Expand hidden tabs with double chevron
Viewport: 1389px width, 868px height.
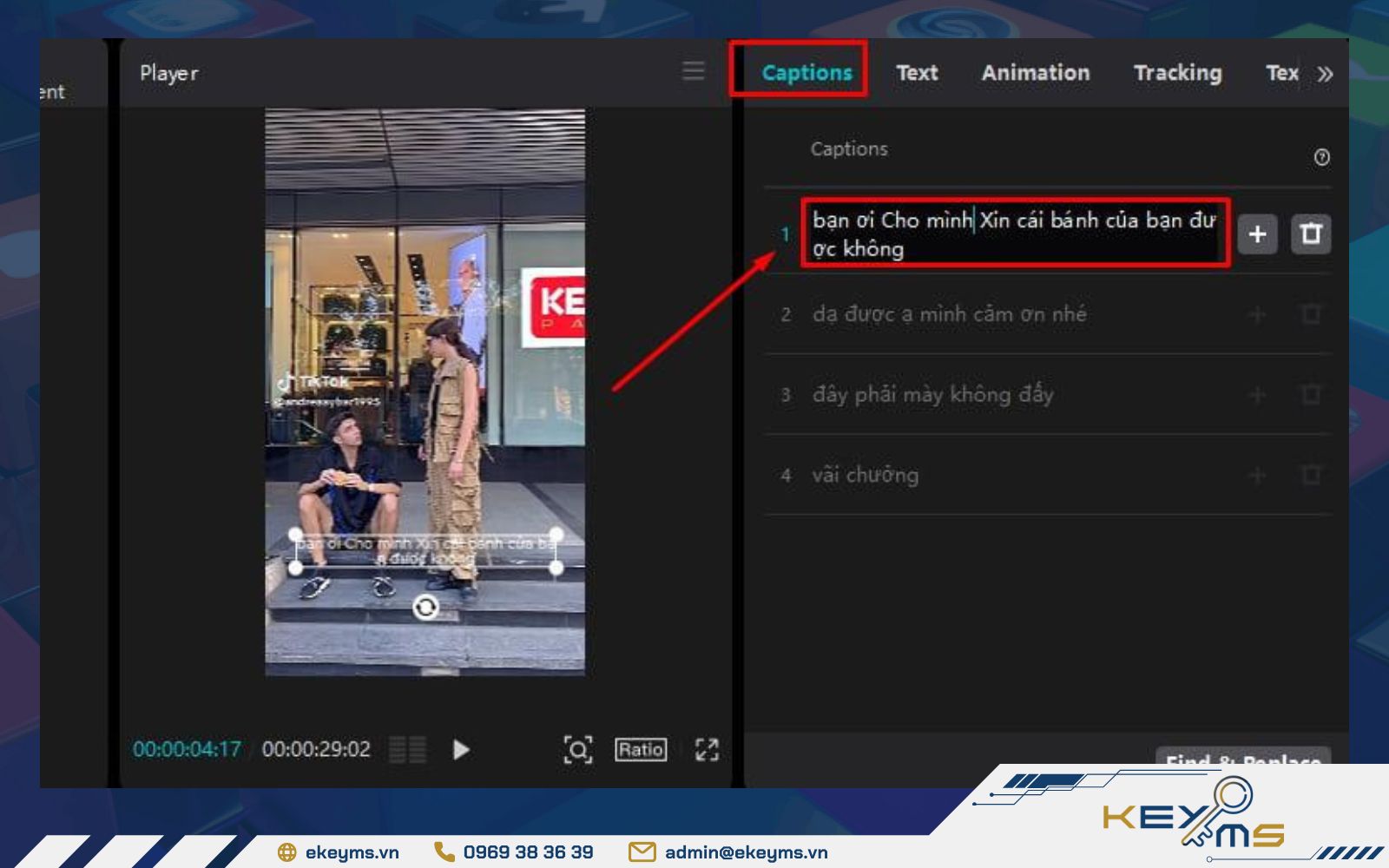pyautogui.click(x=1325, y=74)
